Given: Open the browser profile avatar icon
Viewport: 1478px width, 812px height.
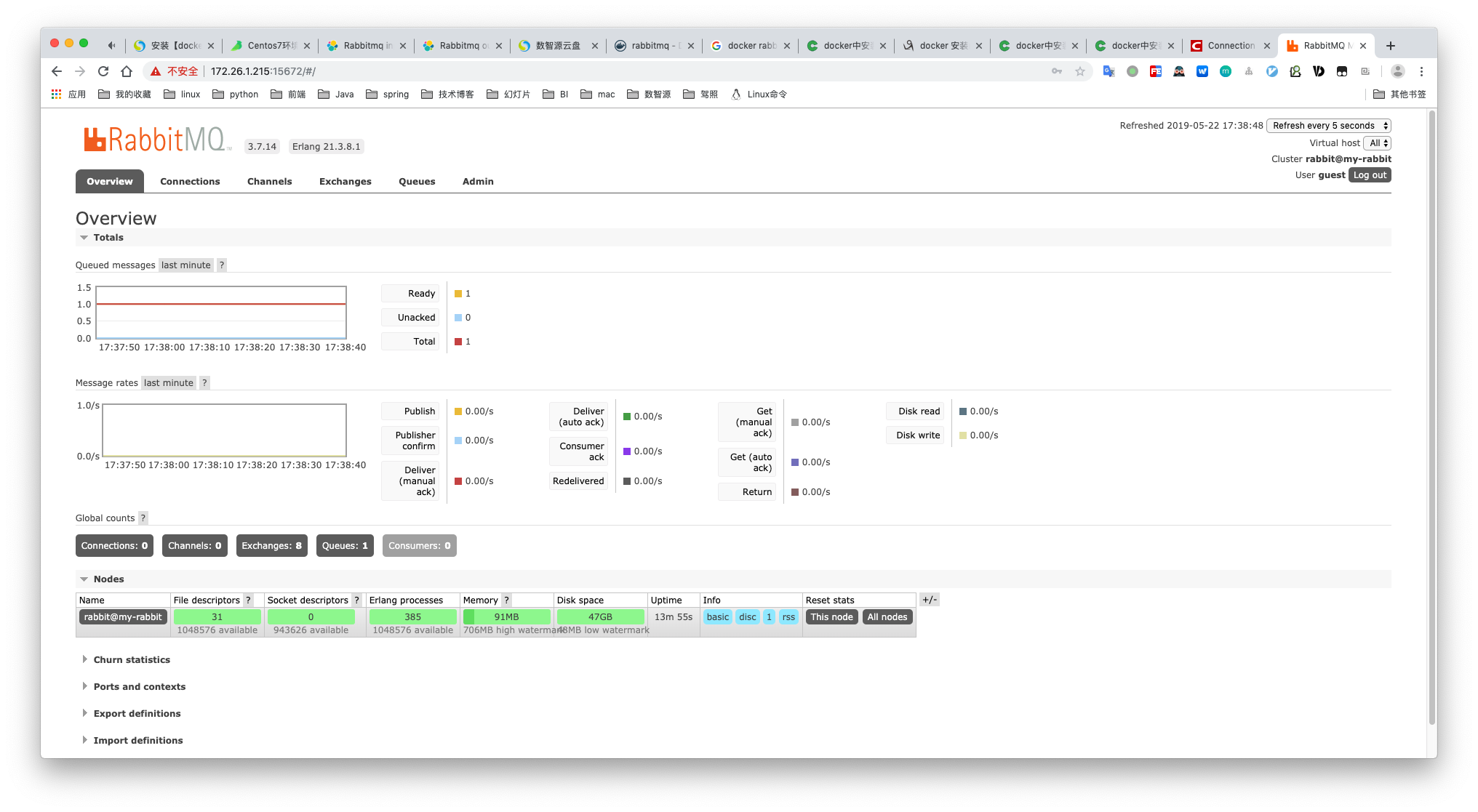Looking at the screenshot, I should pos(1397,71).
